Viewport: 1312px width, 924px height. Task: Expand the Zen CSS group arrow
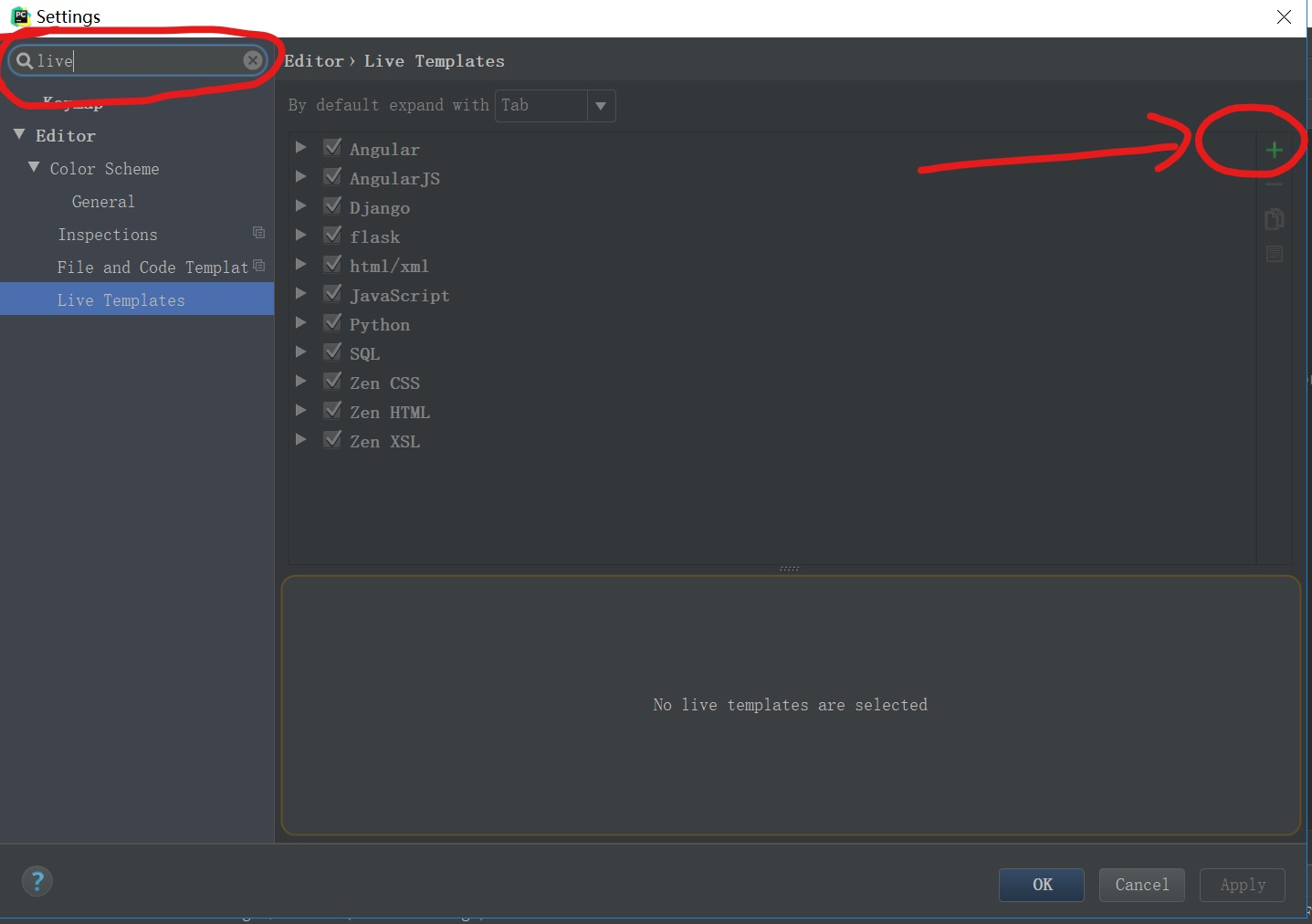click(300, 381)
